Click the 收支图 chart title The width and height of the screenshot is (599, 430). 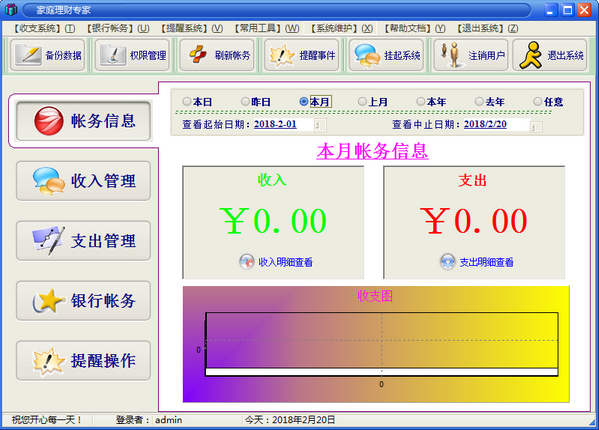click(375, 296)
